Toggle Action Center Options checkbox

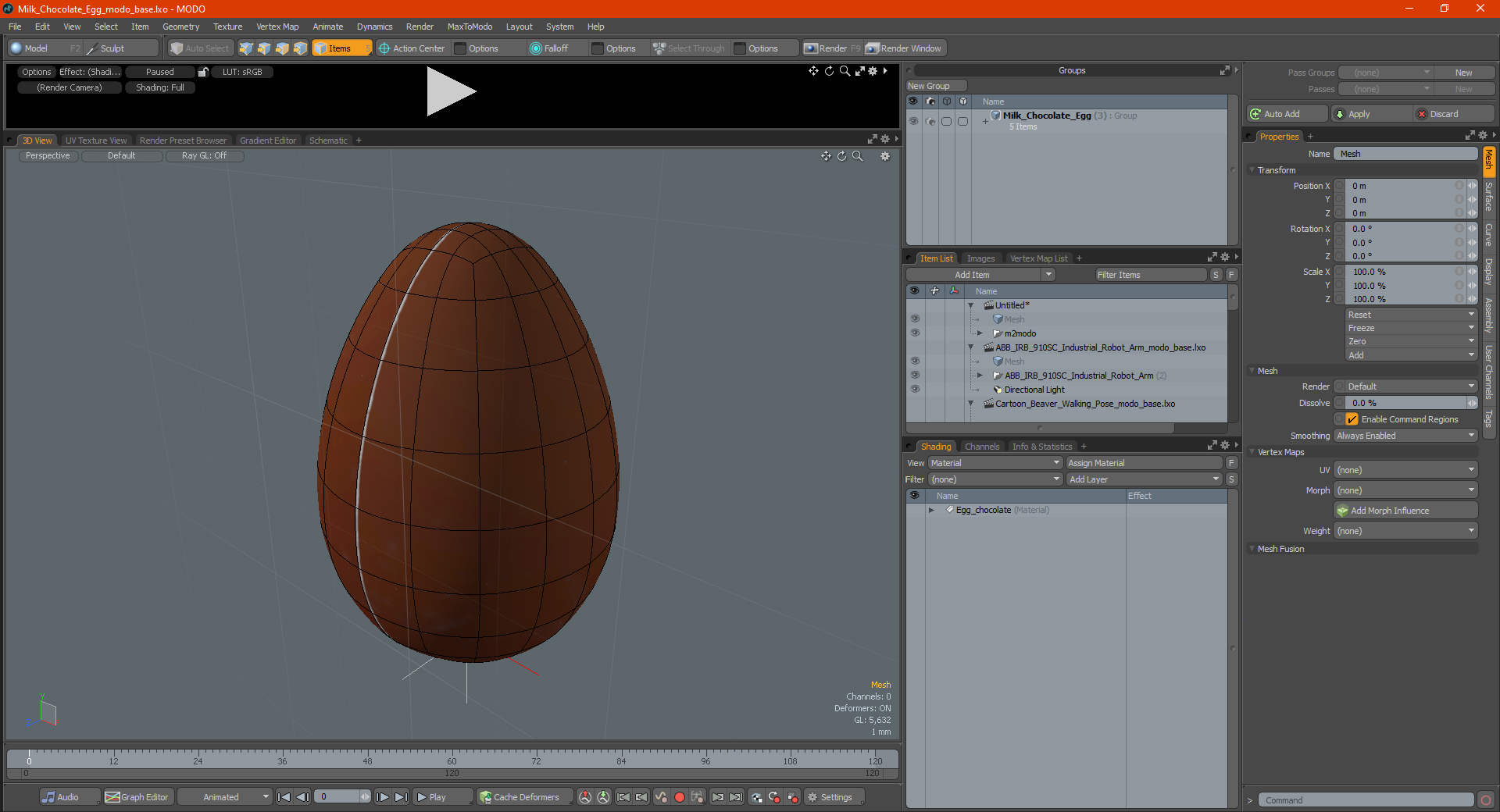tap(460, 48)
